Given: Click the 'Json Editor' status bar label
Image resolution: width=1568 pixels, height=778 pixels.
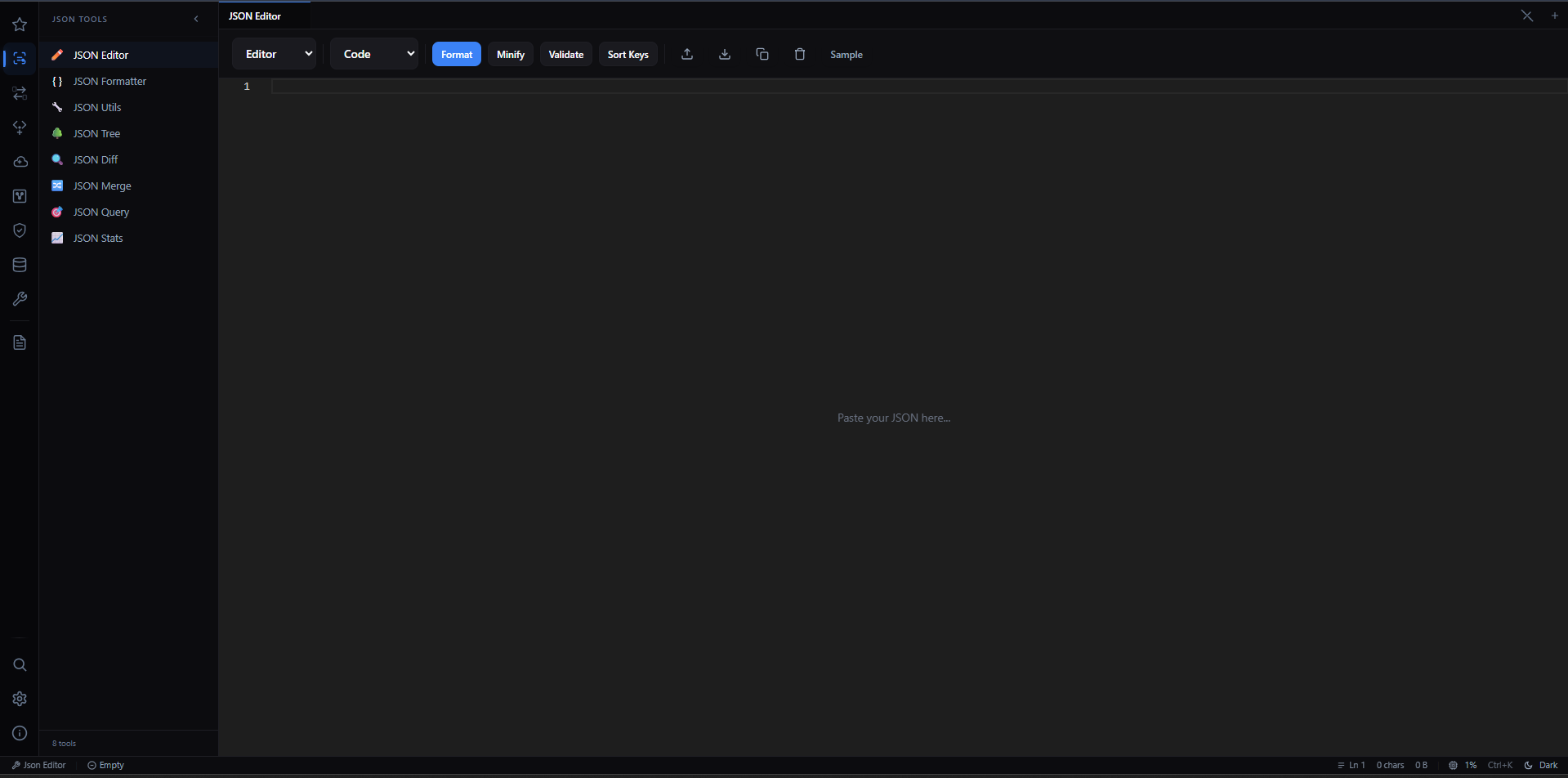Looking at the screenshot, I should [x=39, y=765].
